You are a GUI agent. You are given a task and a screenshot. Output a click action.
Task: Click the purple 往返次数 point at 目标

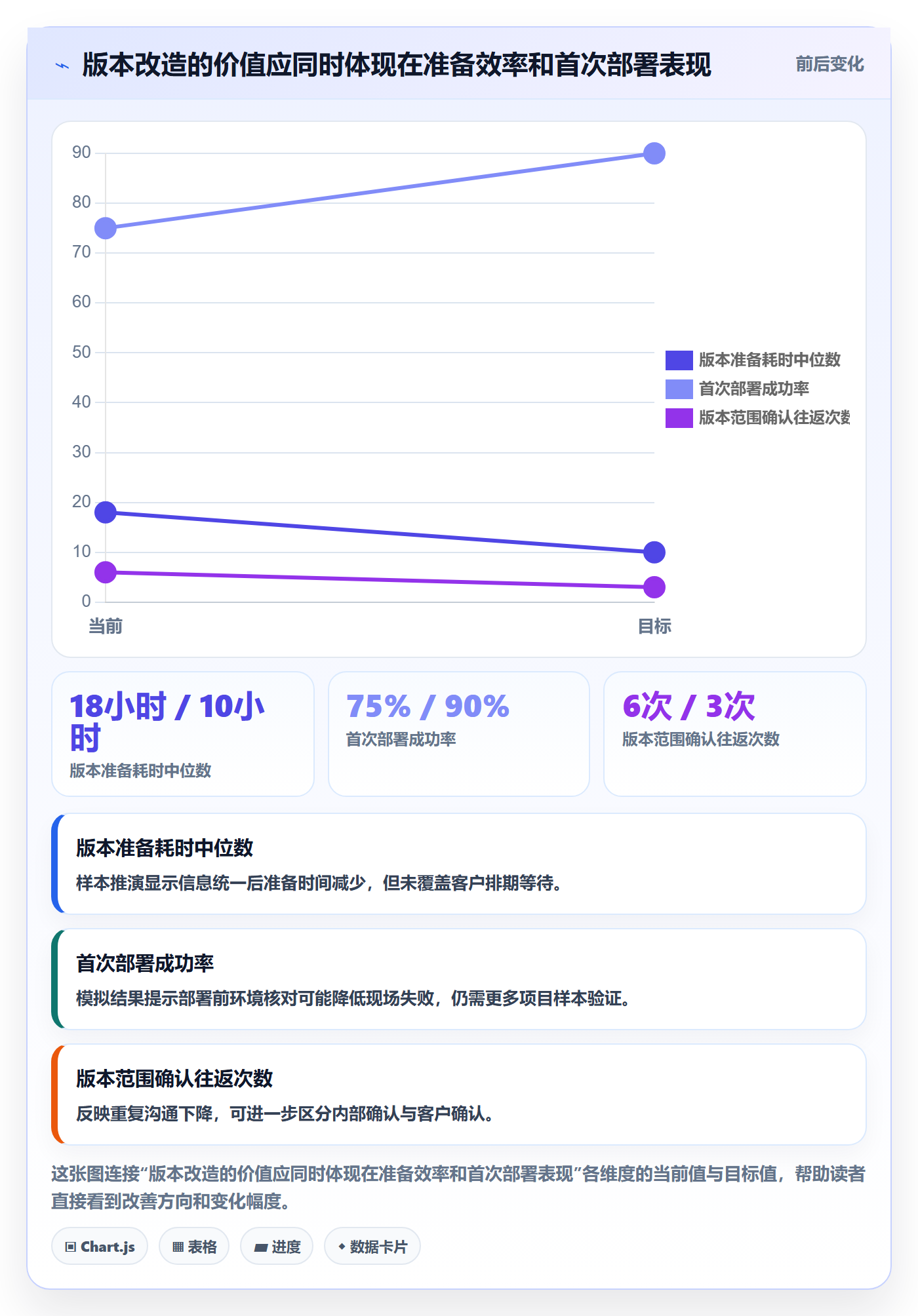click(654, 587)
